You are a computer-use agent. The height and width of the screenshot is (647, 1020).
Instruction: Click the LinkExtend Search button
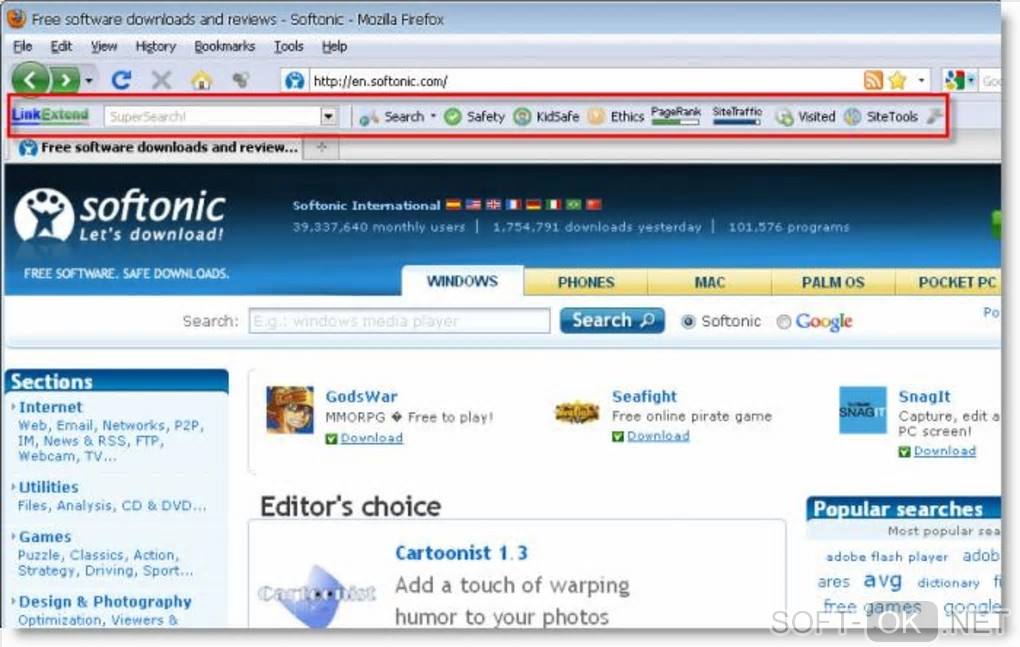[x=392, y=117]
